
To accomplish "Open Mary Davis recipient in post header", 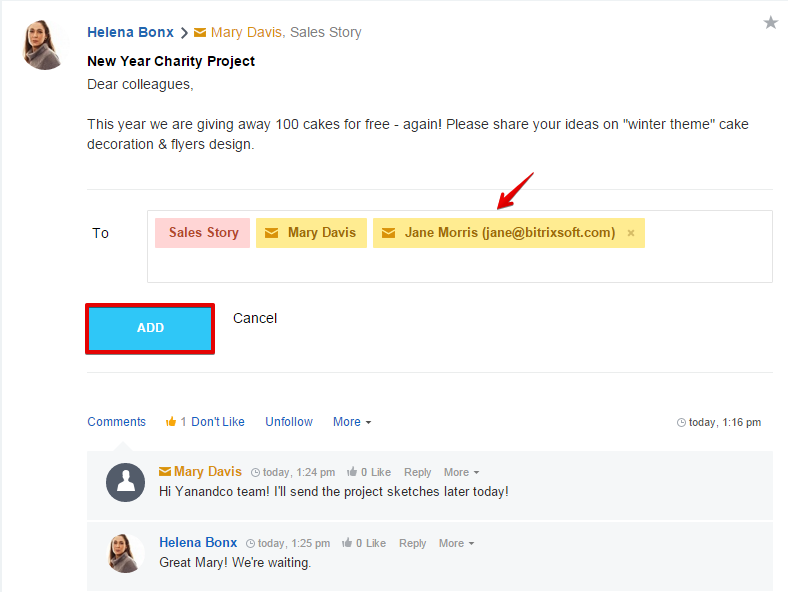I will pyautogui.click(x=246, y=32).
